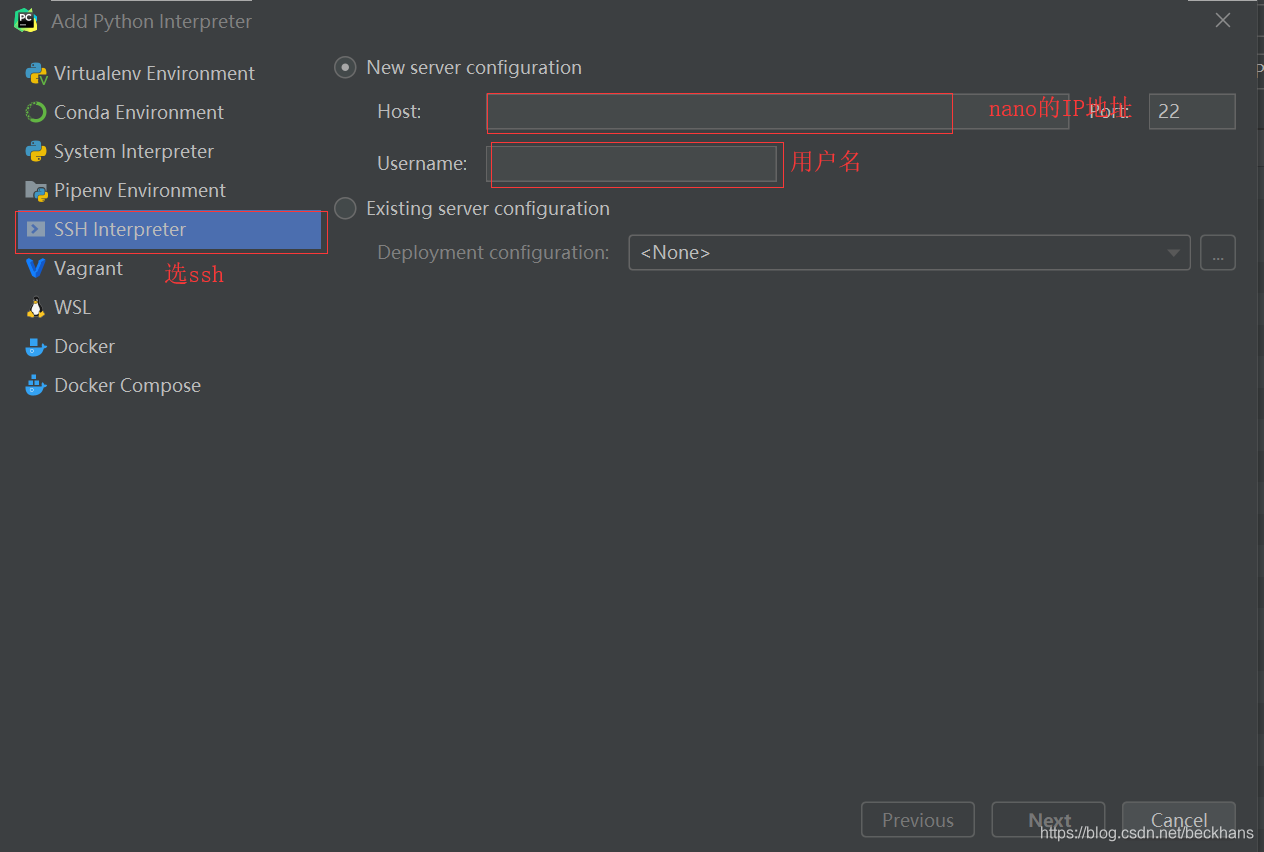Click the Username: label
Viewport: 1264px width, 852px height.
pyautogui.click(x=422, y=164)
